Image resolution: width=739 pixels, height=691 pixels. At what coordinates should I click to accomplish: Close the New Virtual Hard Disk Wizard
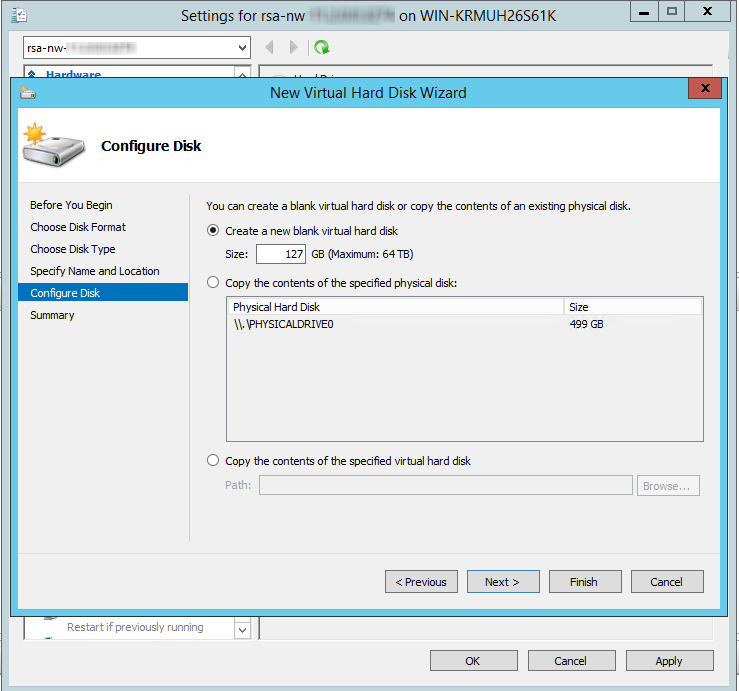click(x=705, y=90)
